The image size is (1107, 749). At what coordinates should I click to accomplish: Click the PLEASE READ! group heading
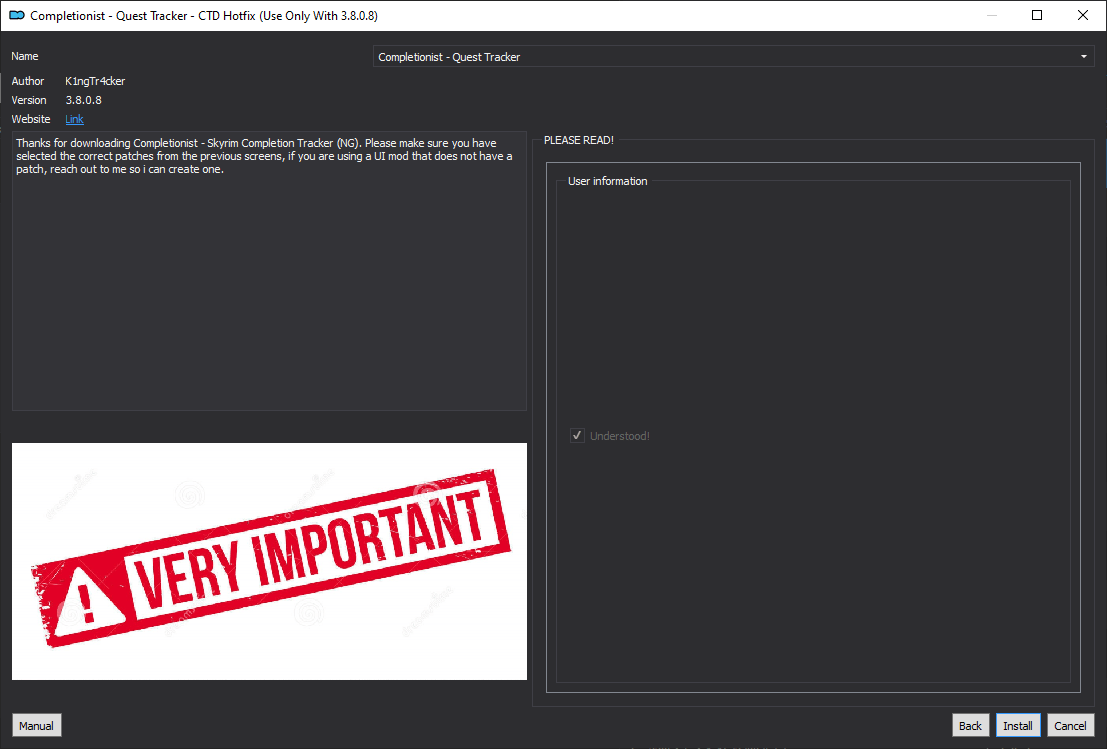tap(579, 140)
